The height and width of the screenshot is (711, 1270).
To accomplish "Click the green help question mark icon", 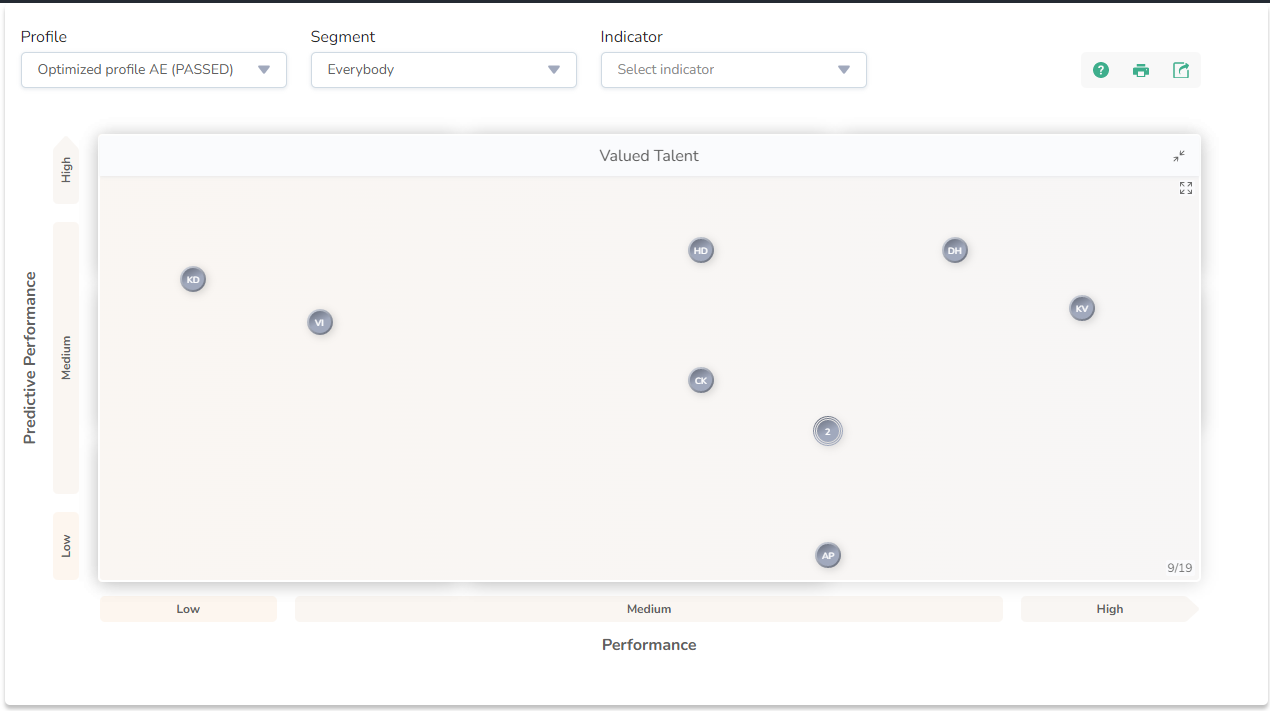I will coord(1101,70).
